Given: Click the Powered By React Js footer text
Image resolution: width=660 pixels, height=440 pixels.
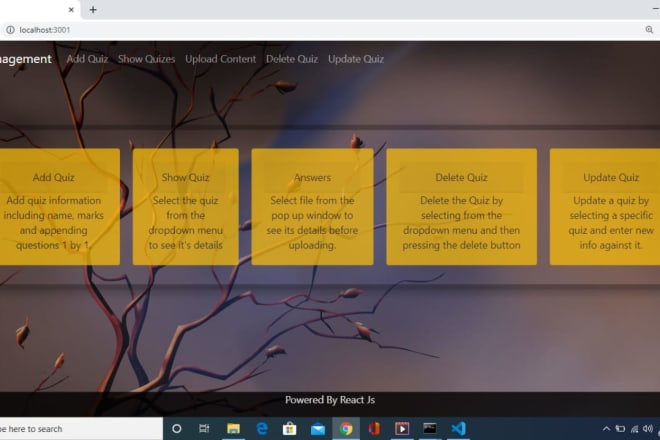Looking at the screenshot, I should click(x=330, y=400).
